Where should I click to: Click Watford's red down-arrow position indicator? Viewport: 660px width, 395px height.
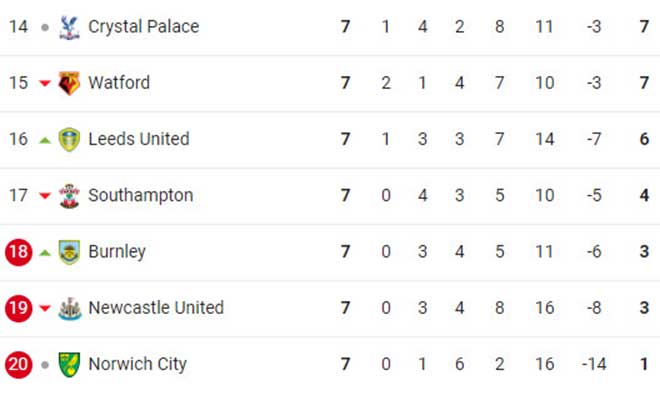[45, 83]
